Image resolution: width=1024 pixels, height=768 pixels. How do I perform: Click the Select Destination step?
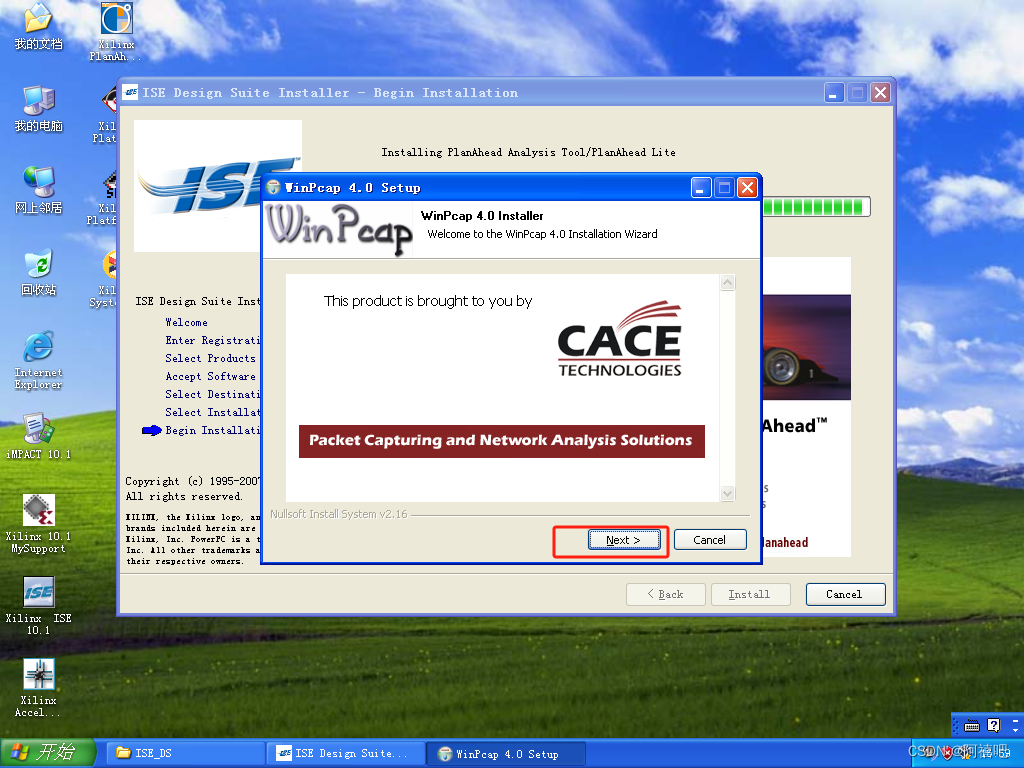212,394
